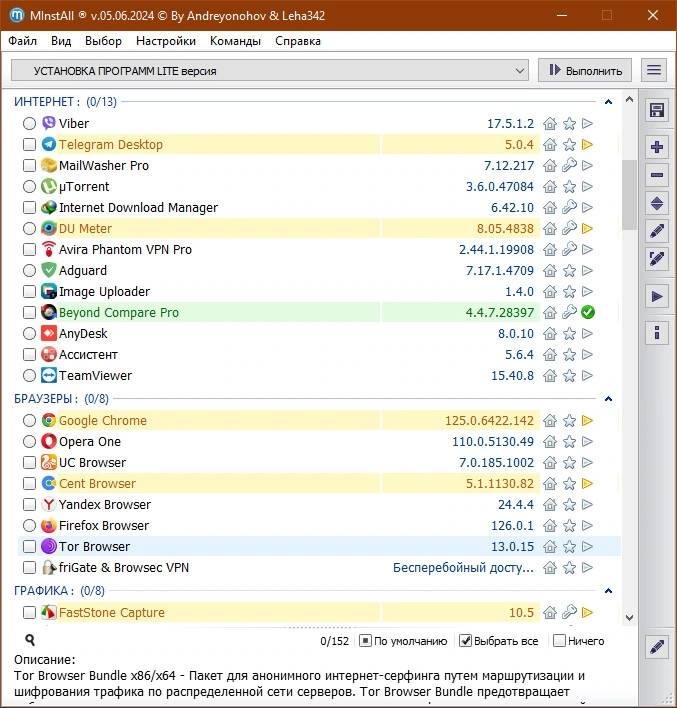Image resolution: width=677 pixels, height=708 pixels.
Task: Click the search magnifier icon
Action: point(30,640)
